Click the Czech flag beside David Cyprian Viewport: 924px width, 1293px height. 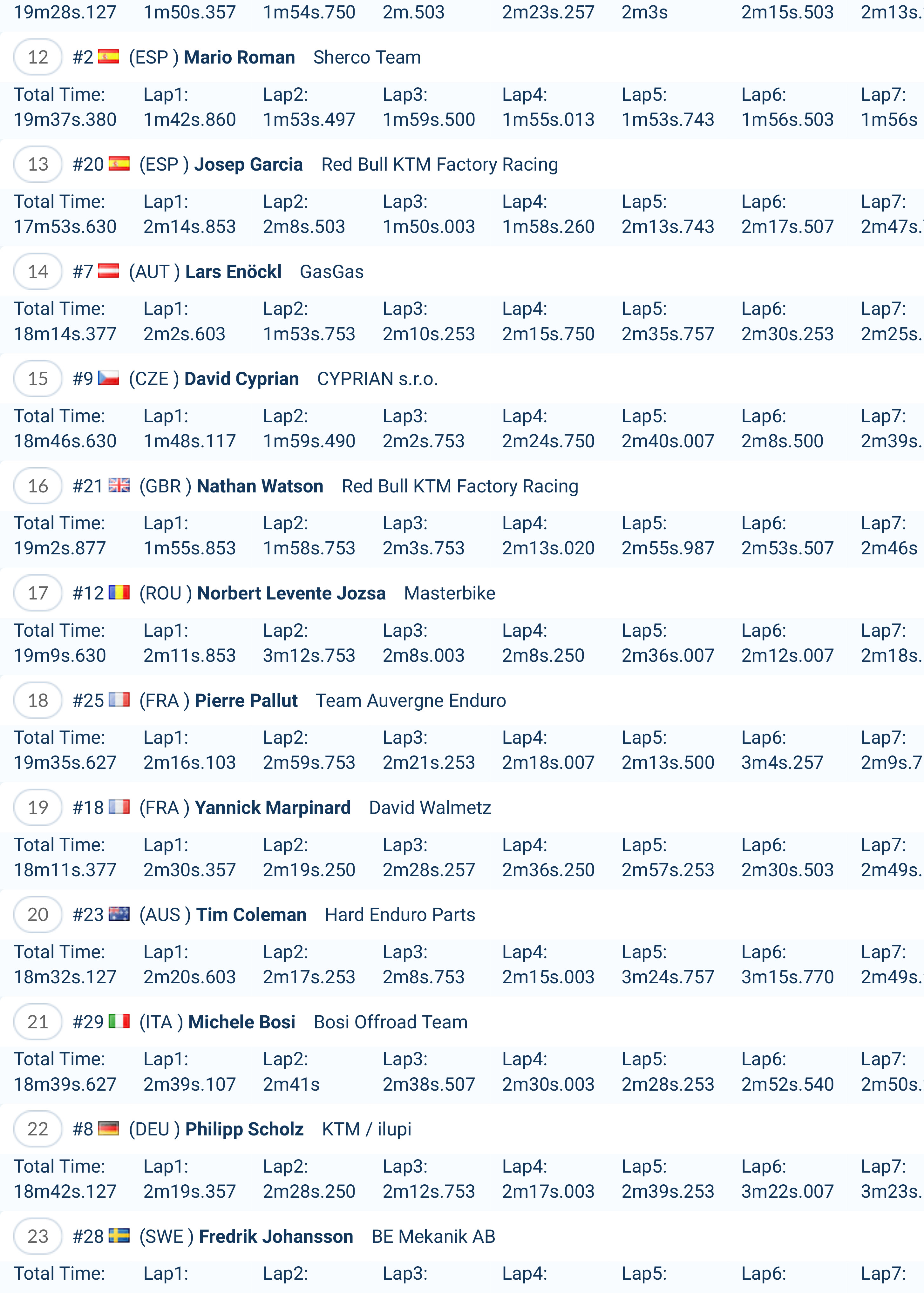pos(108,378)
